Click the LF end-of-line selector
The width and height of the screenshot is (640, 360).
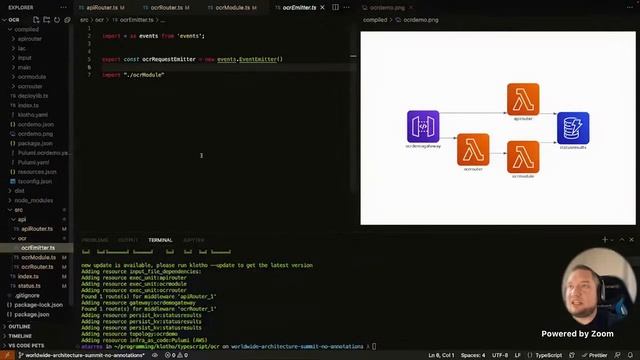click(x=518, y=355)
